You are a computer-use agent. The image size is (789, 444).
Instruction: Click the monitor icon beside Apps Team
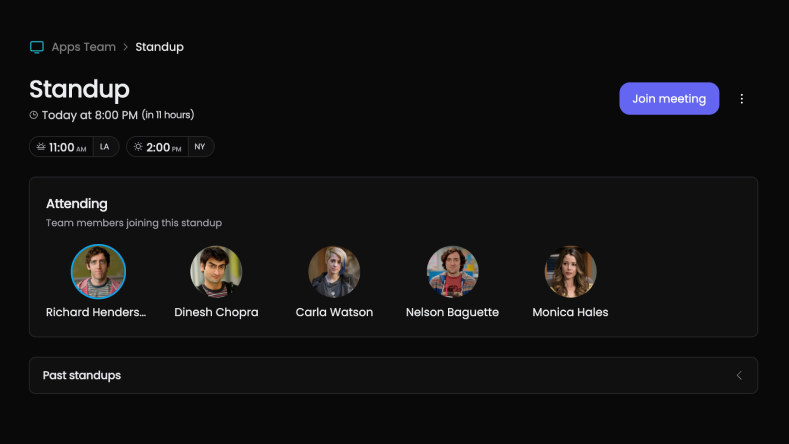pos(37,47)
